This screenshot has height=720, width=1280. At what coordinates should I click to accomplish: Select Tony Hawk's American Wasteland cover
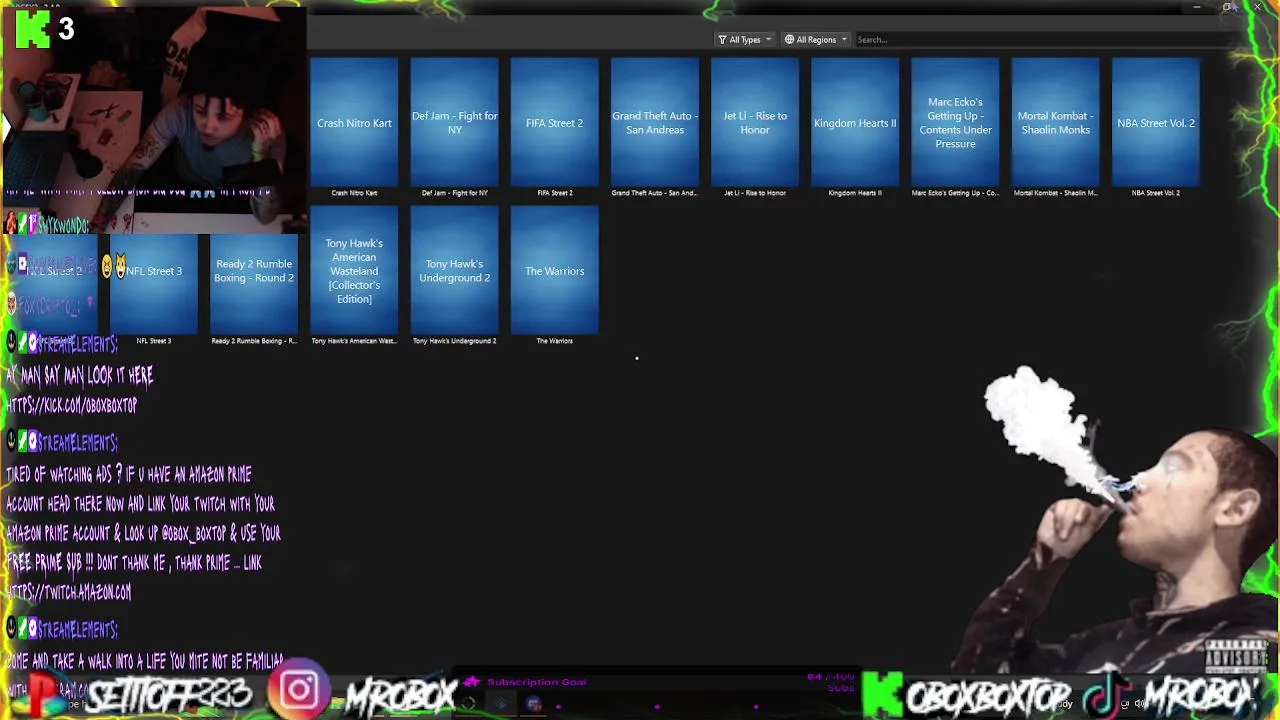(x=354, y=271)
